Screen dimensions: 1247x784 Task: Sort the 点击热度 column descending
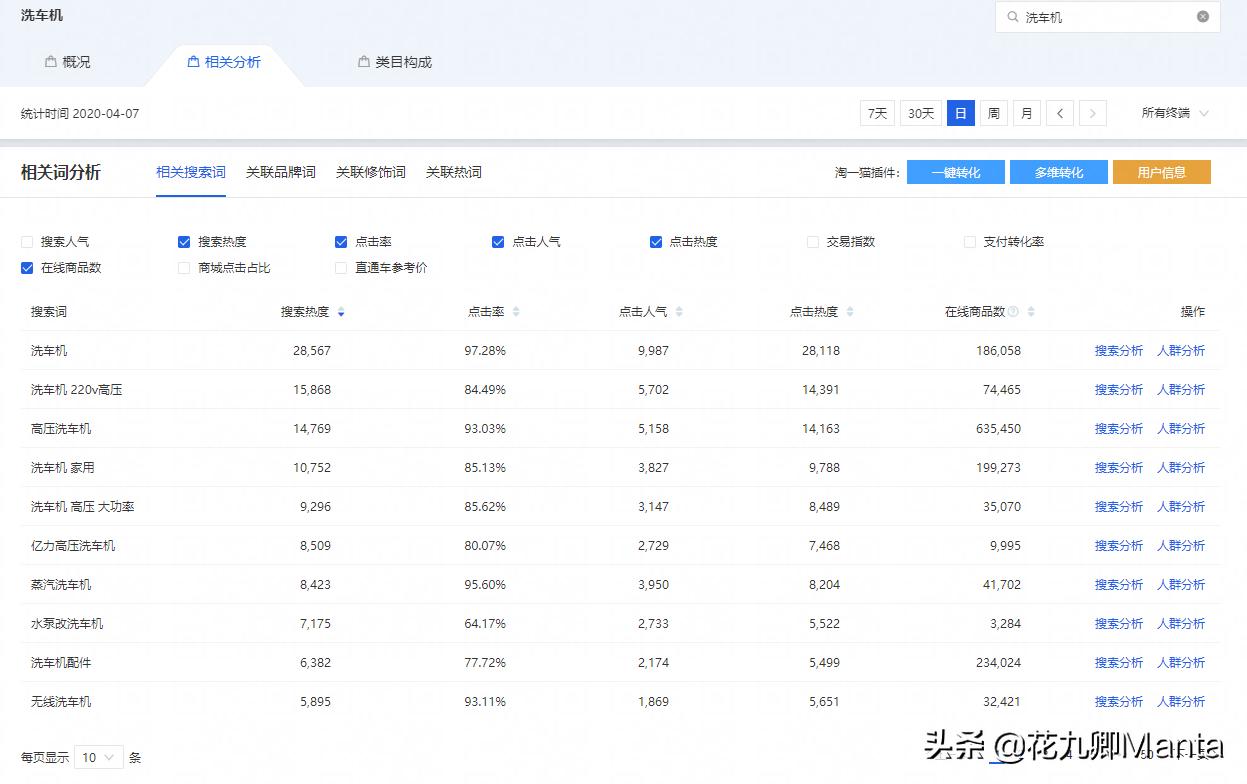point(851,314)
